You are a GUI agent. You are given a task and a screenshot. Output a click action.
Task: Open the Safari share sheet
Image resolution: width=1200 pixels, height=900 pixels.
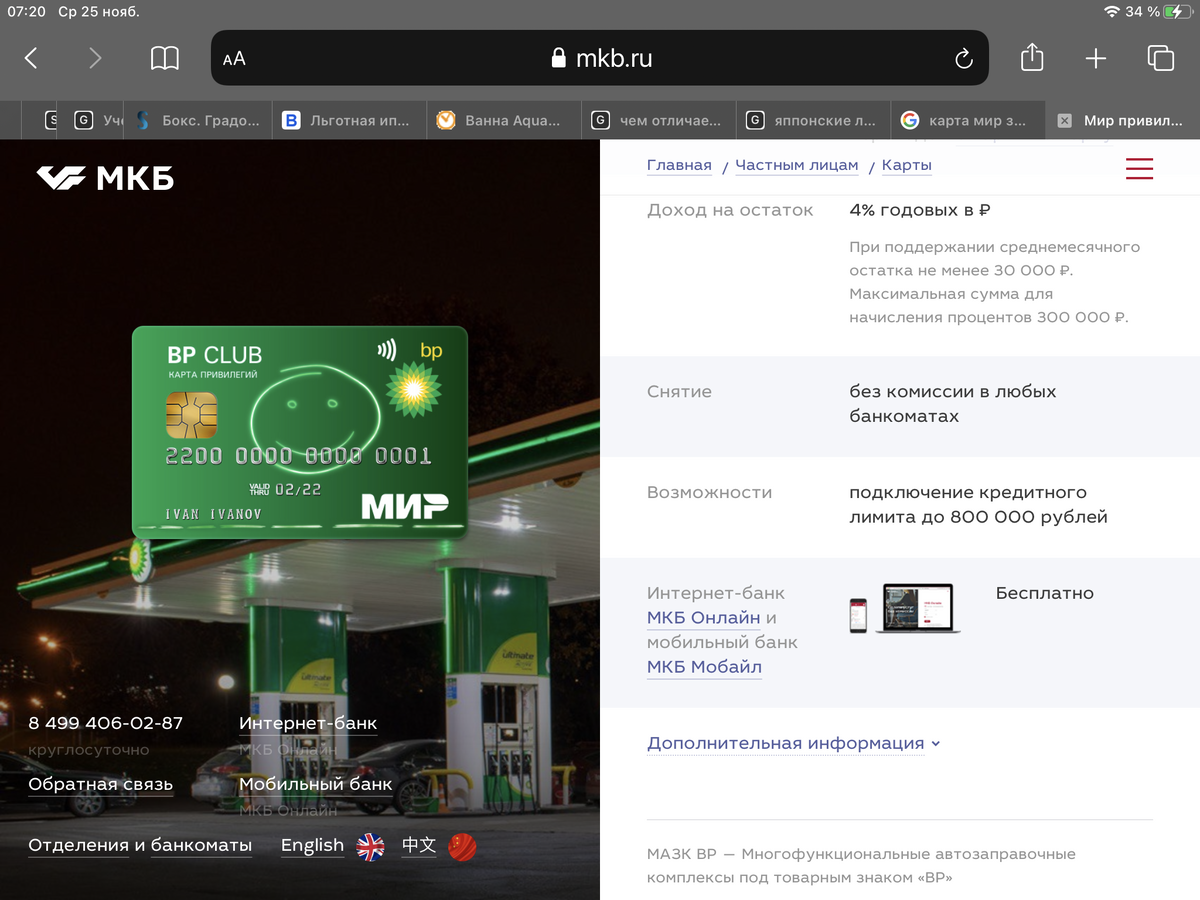point(1032,58)
